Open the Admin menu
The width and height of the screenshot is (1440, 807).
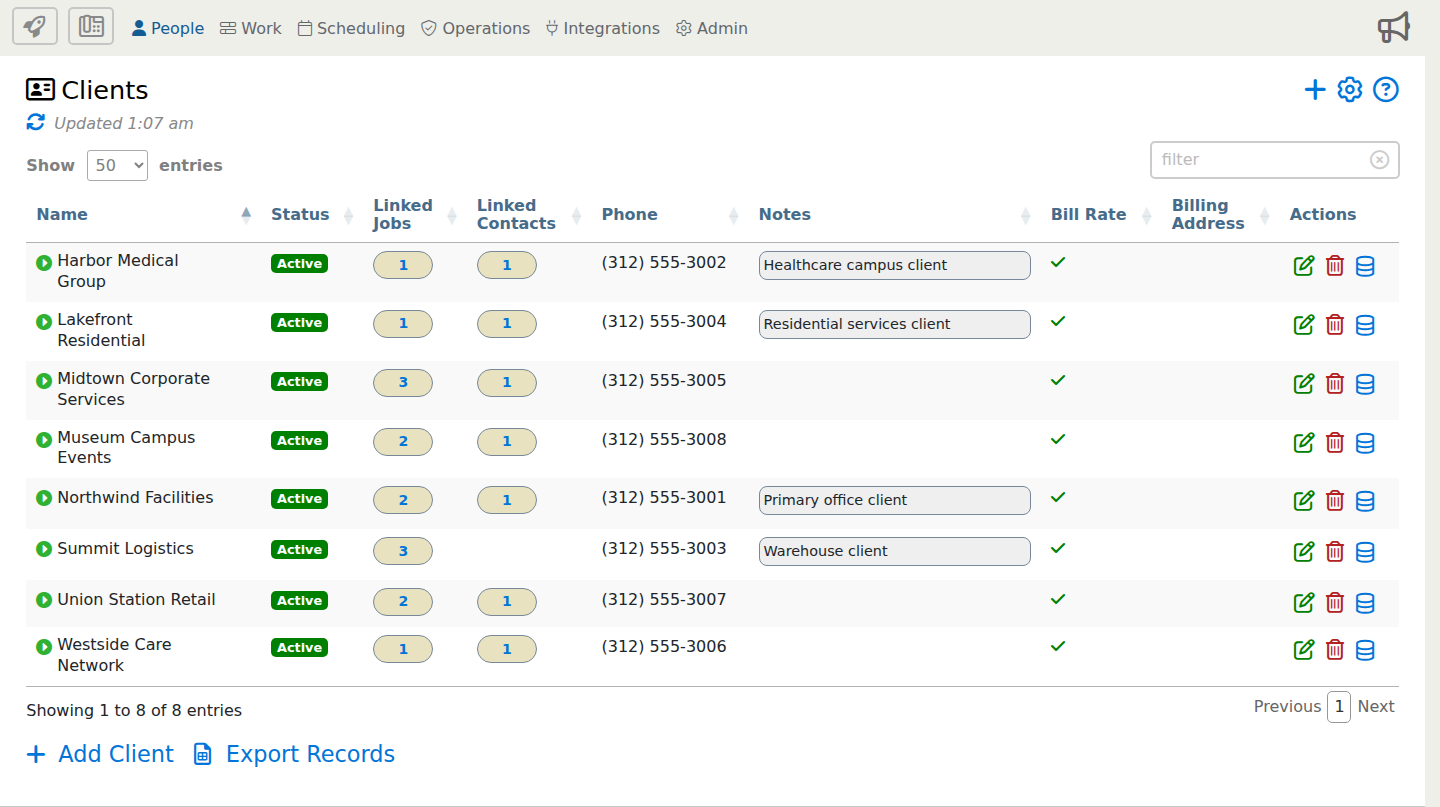[x=712, y=28]
